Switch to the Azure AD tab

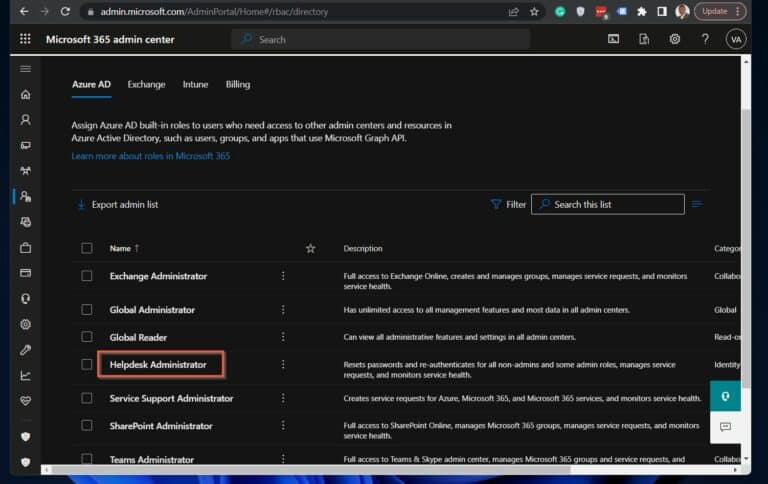pos(91,84)
